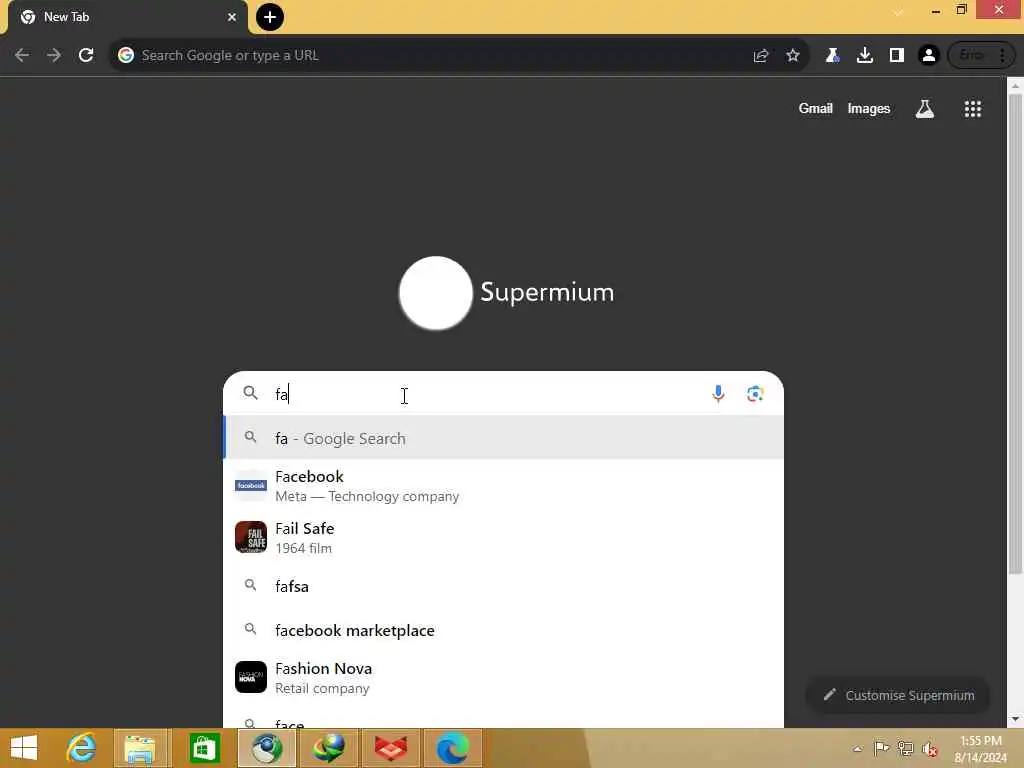This screenshot has height=768, width=1024.
Task: Open the clock showing 1:55 PM
Action: 981,748
